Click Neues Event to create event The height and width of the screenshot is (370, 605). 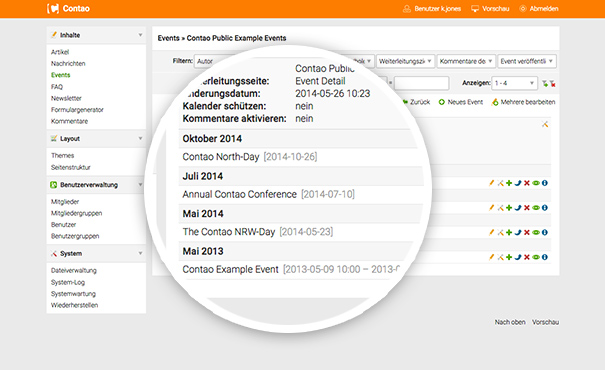tap(461, 102)
